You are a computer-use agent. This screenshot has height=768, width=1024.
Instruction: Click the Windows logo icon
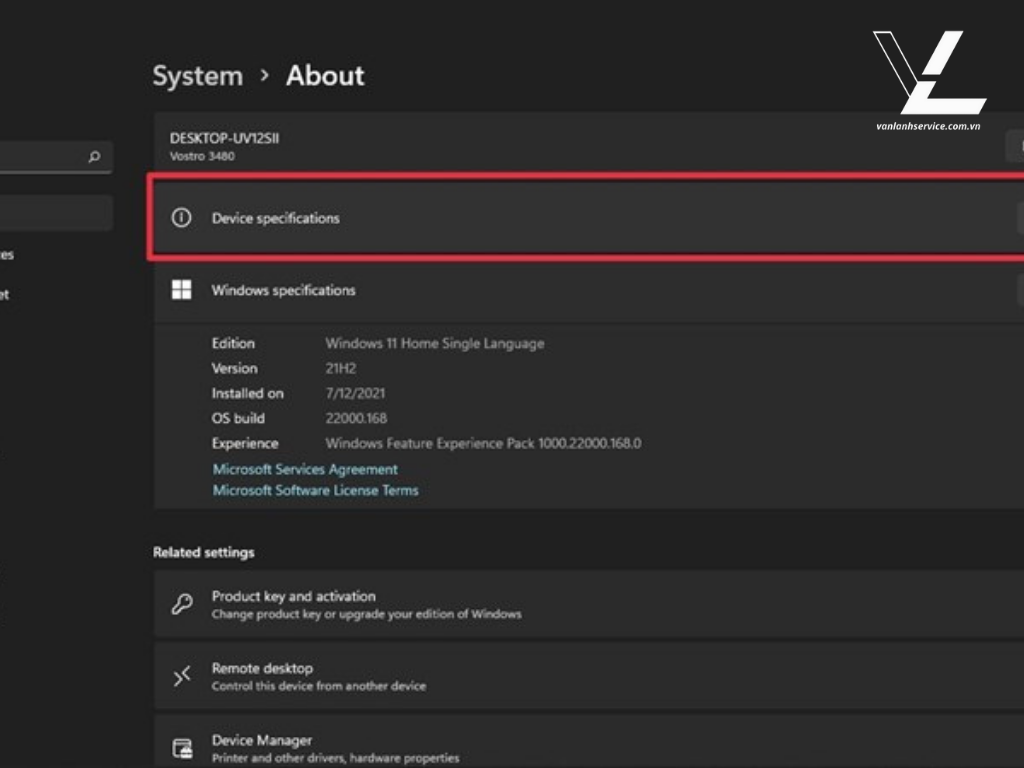[181, 290]
